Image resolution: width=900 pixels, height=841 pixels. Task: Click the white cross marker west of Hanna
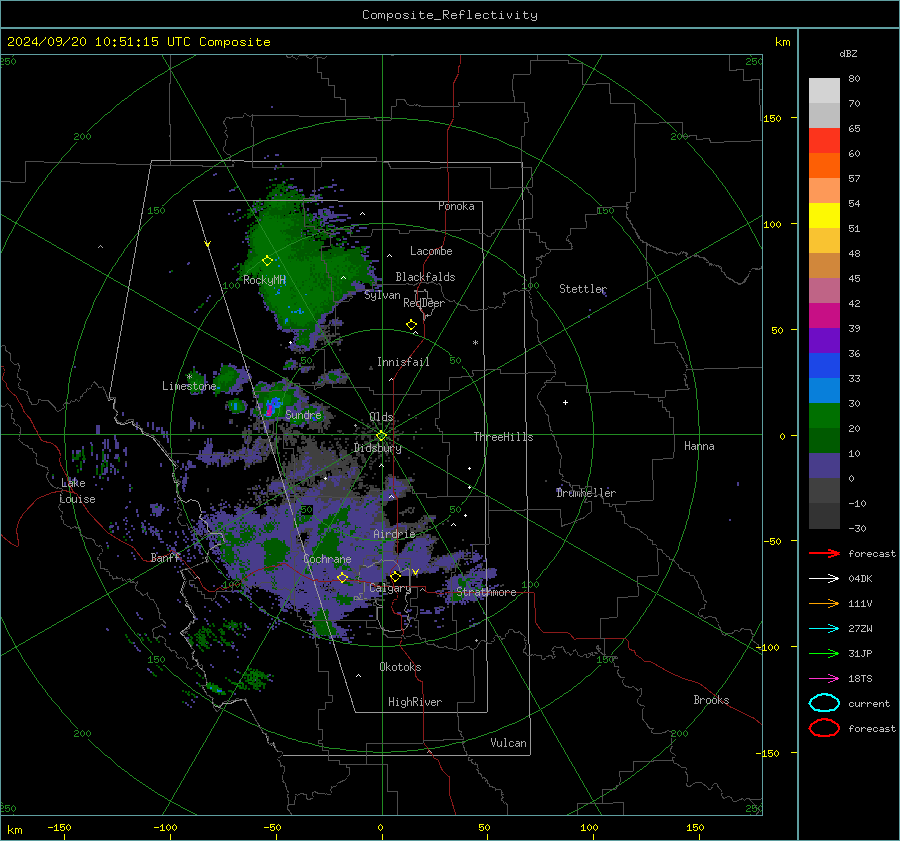(x=565, y=402)
